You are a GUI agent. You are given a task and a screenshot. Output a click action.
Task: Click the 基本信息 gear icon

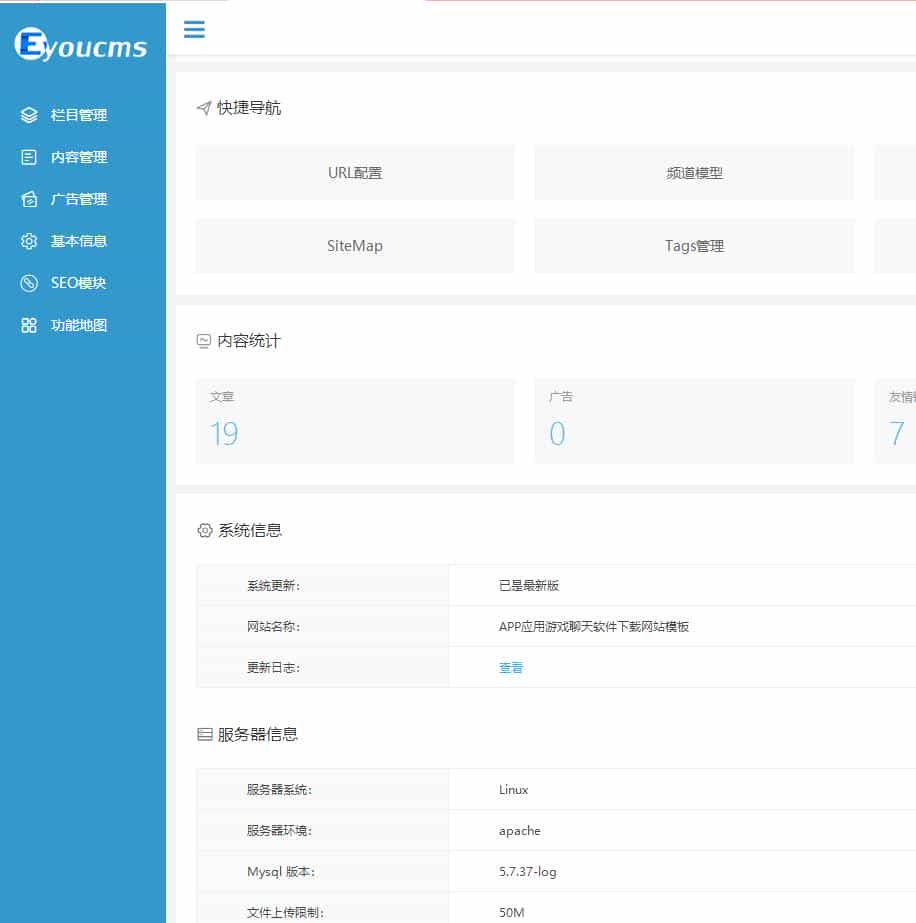[x=29, y=241]
